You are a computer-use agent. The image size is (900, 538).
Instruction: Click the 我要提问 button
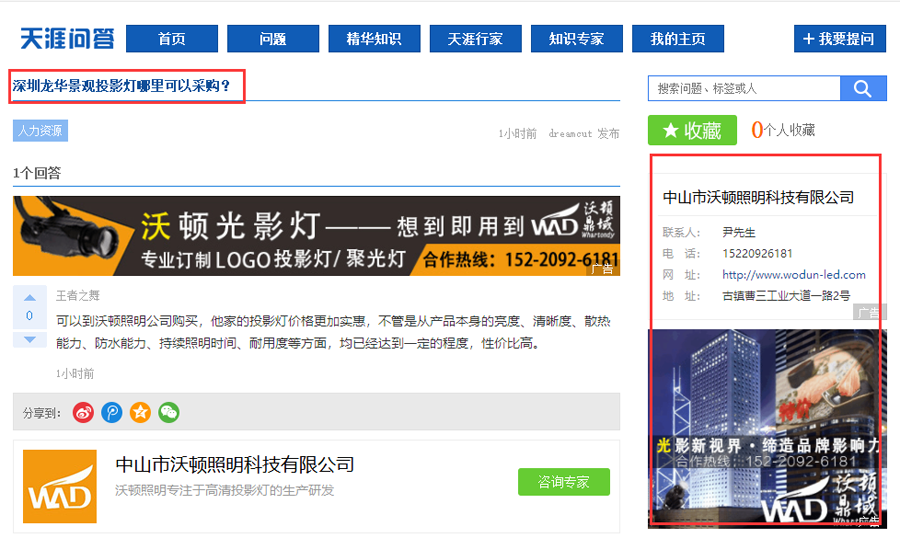coord(840,38)
